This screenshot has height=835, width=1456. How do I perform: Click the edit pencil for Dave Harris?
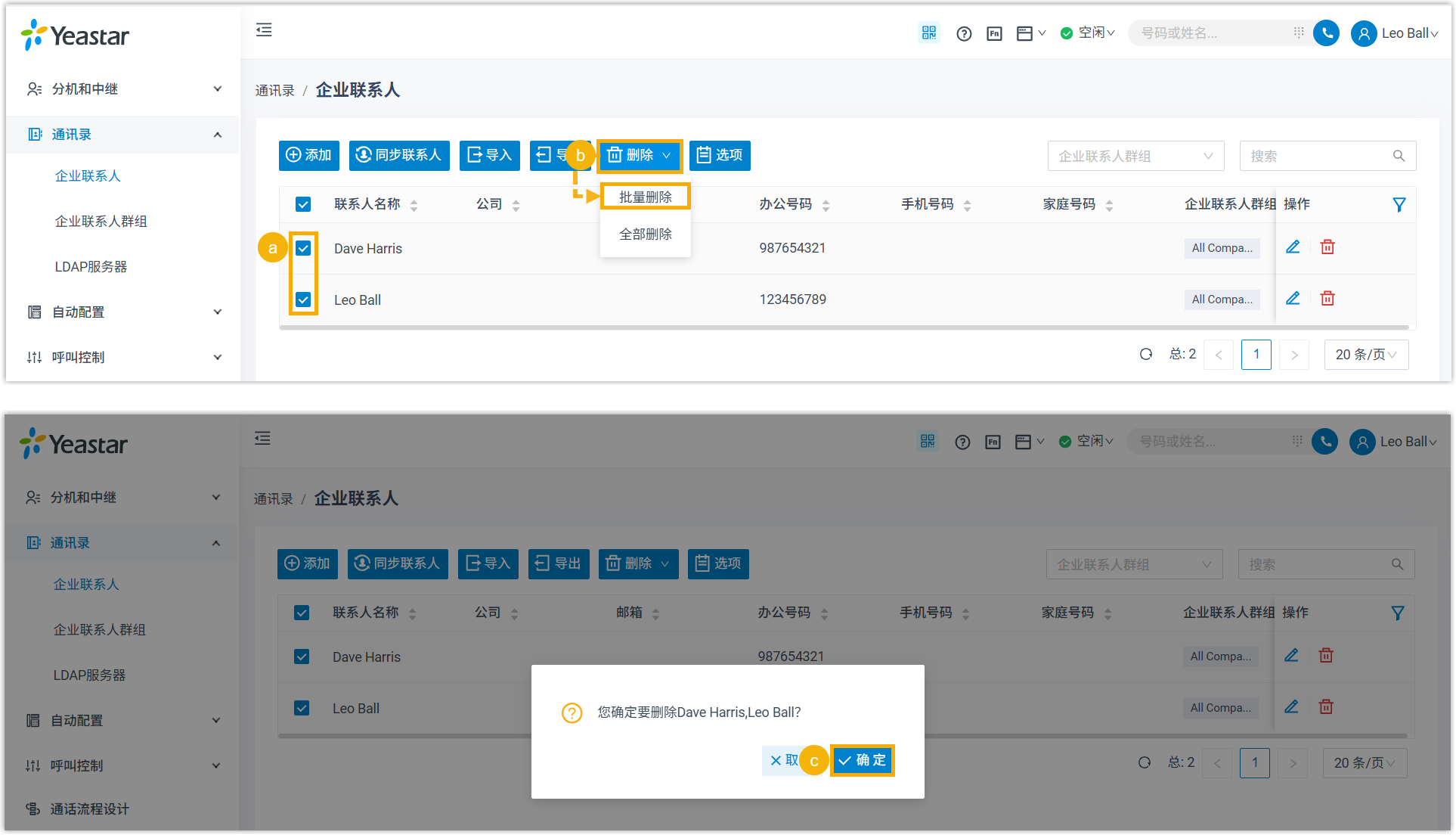[1293, 247]
